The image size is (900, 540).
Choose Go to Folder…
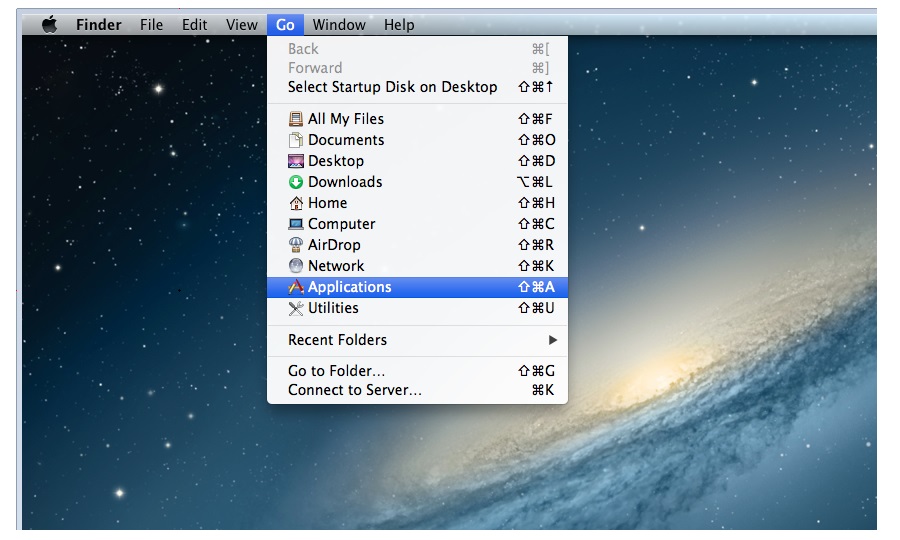pos(417,371)
